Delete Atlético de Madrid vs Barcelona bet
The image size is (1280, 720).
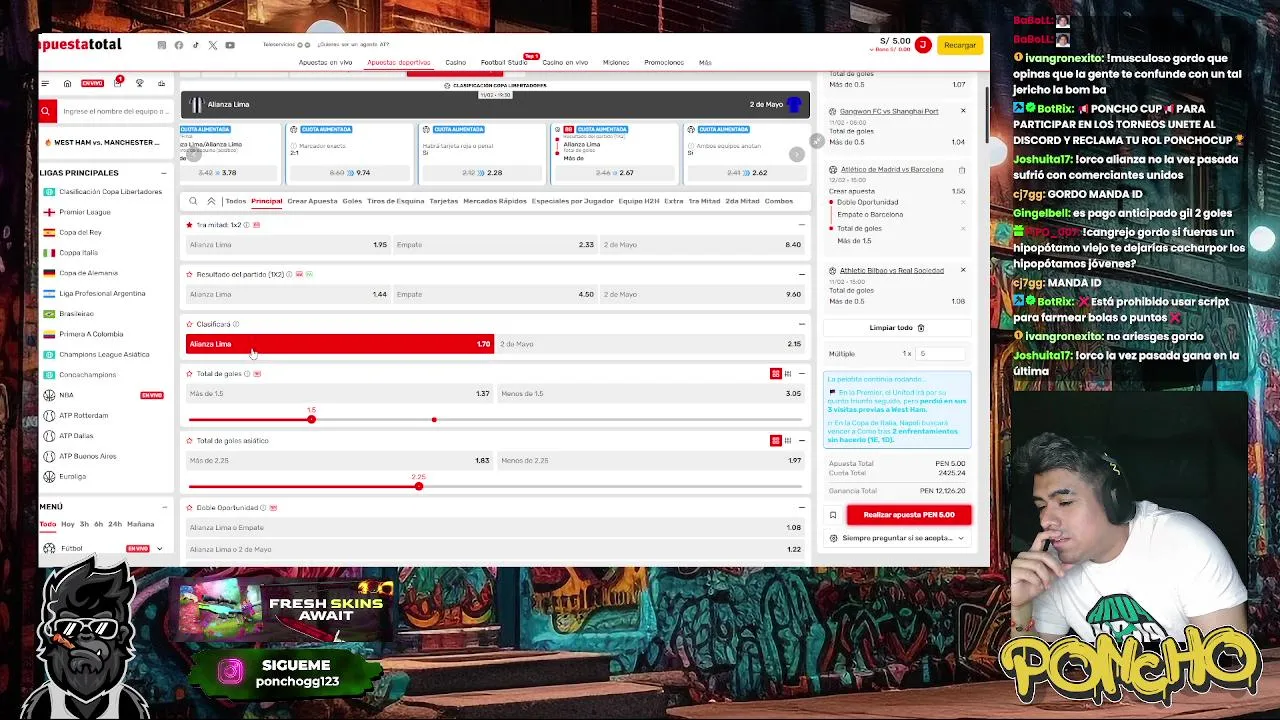click(962, 170)
